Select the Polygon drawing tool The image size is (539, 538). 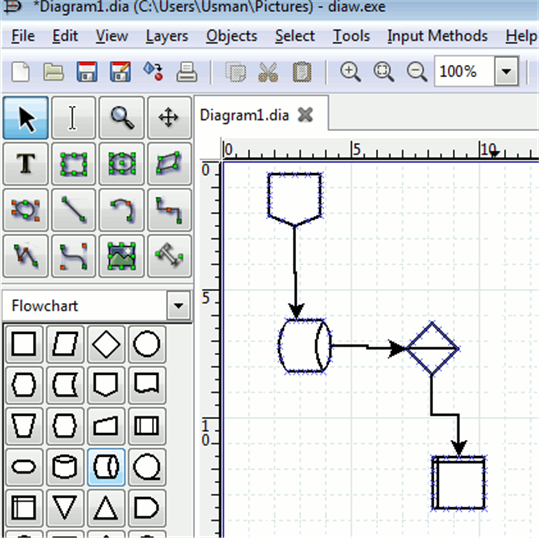(x=169, y=164)
